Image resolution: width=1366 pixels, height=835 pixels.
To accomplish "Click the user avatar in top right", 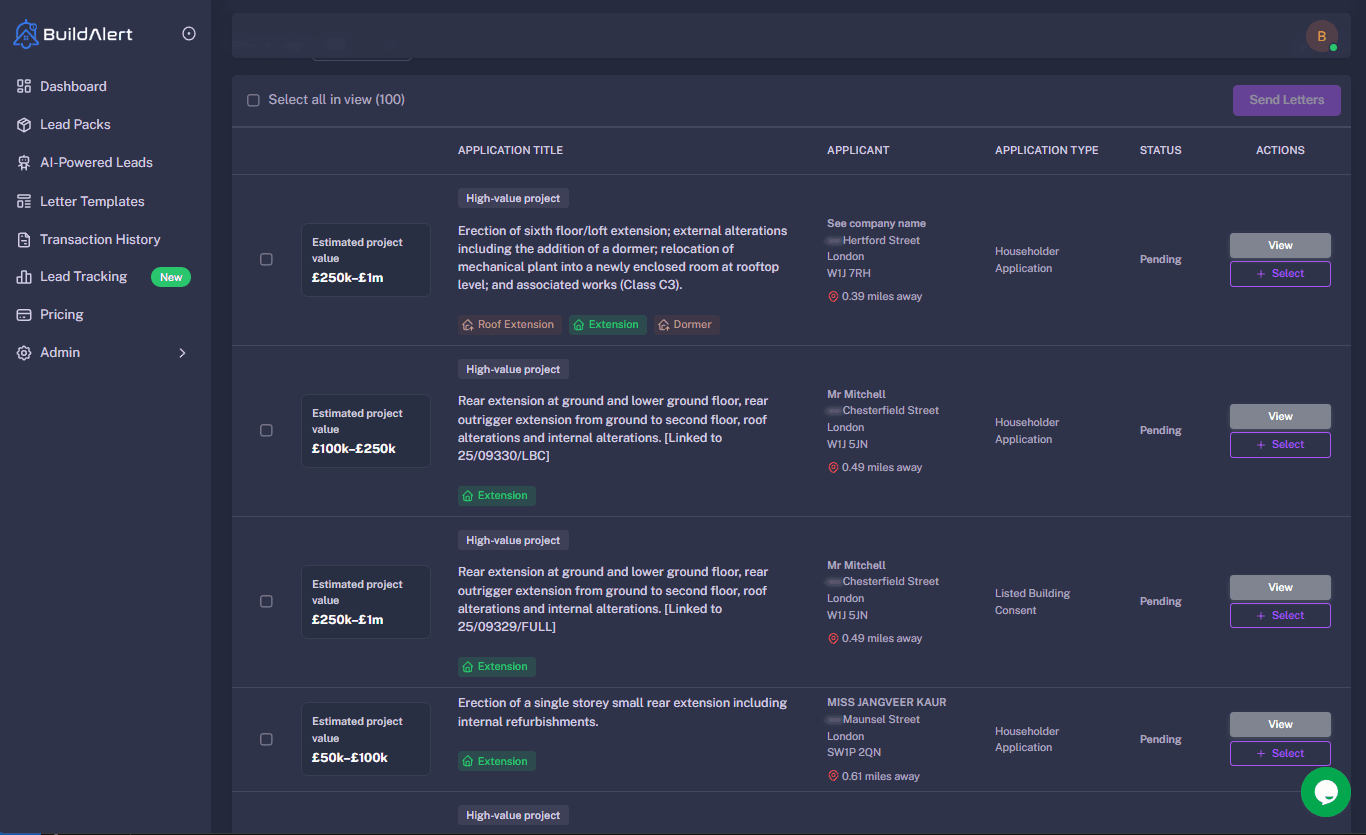I will 1321,36.
